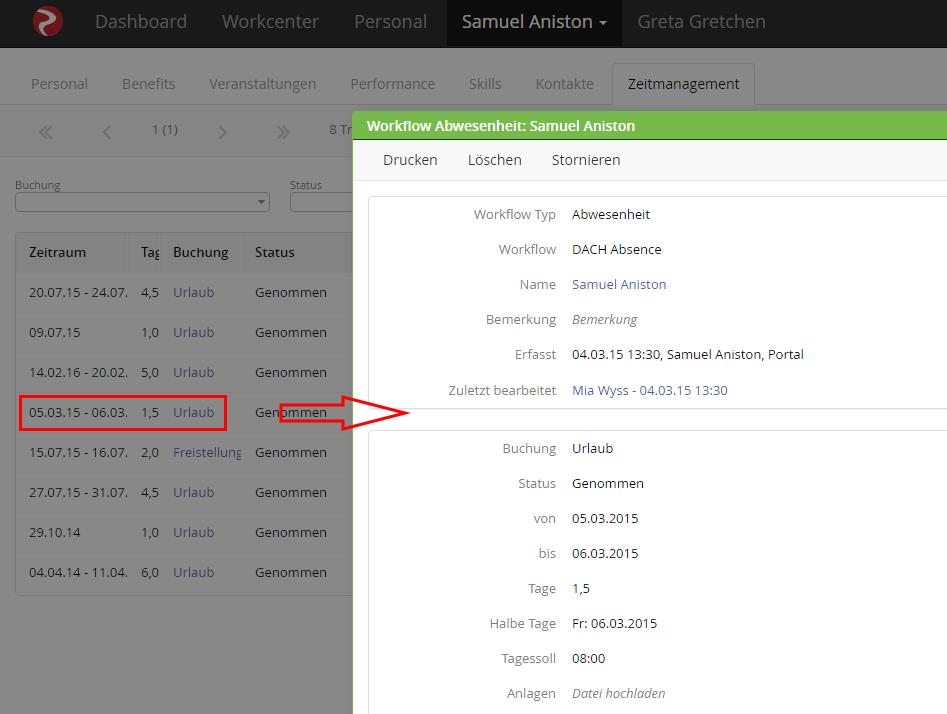This screenshot has height=714, width=947.
Task: Open Mia Wyss last edited link
Action: point(650,391)
